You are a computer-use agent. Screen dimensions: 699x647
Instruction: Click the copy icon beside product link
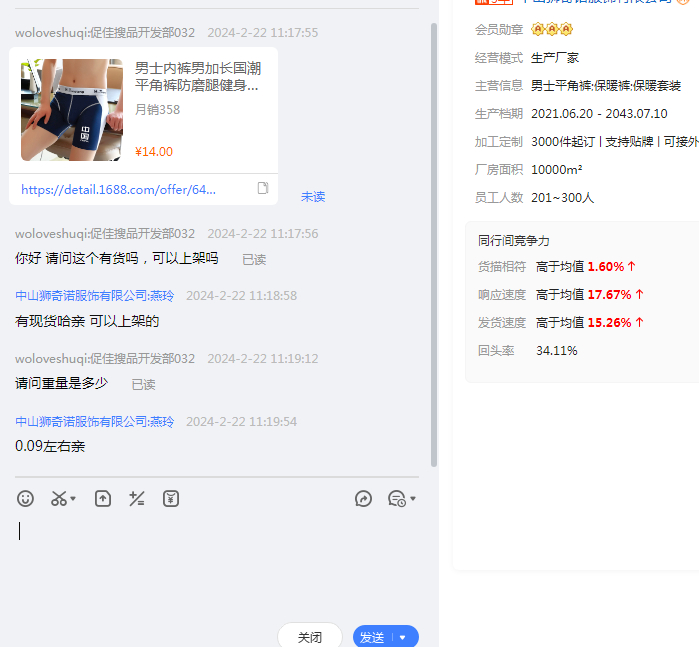pyautogui.click(x=263, y=188)
